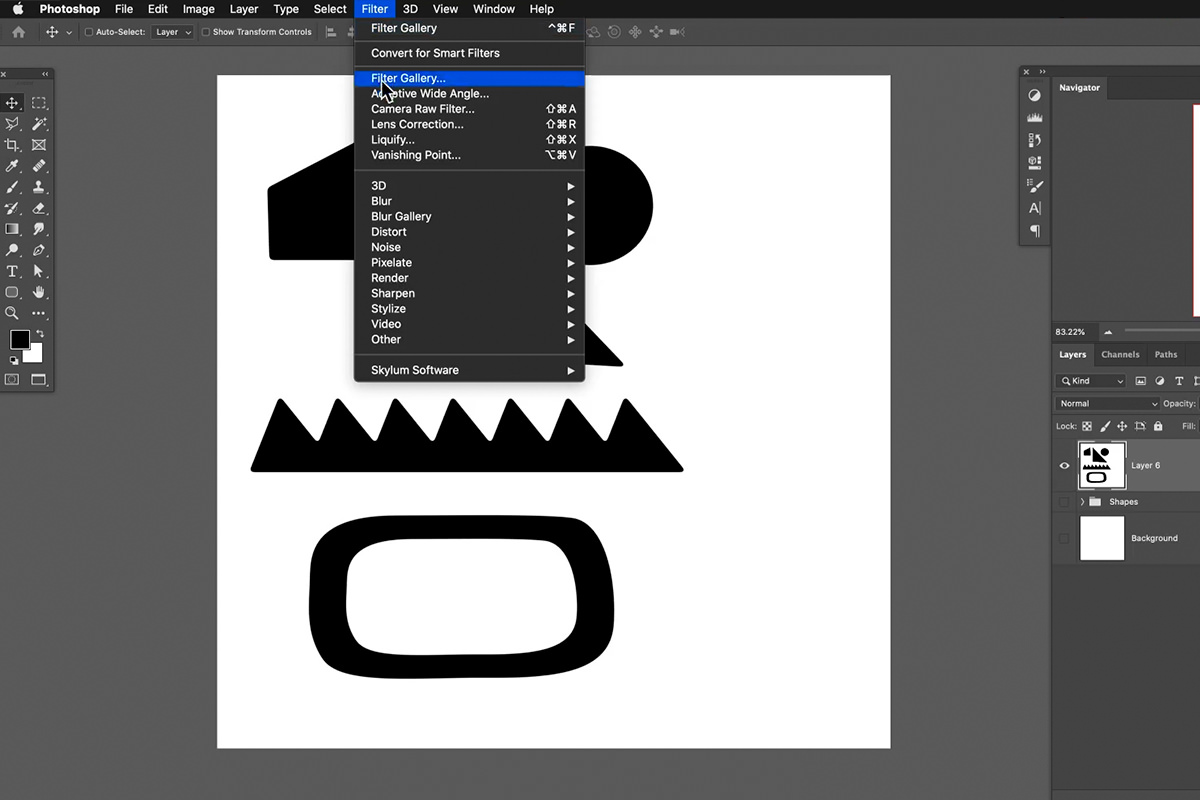Open the Blur Gallery submenu
This screenshot has height=800, width=1200.
click(469, 216)
